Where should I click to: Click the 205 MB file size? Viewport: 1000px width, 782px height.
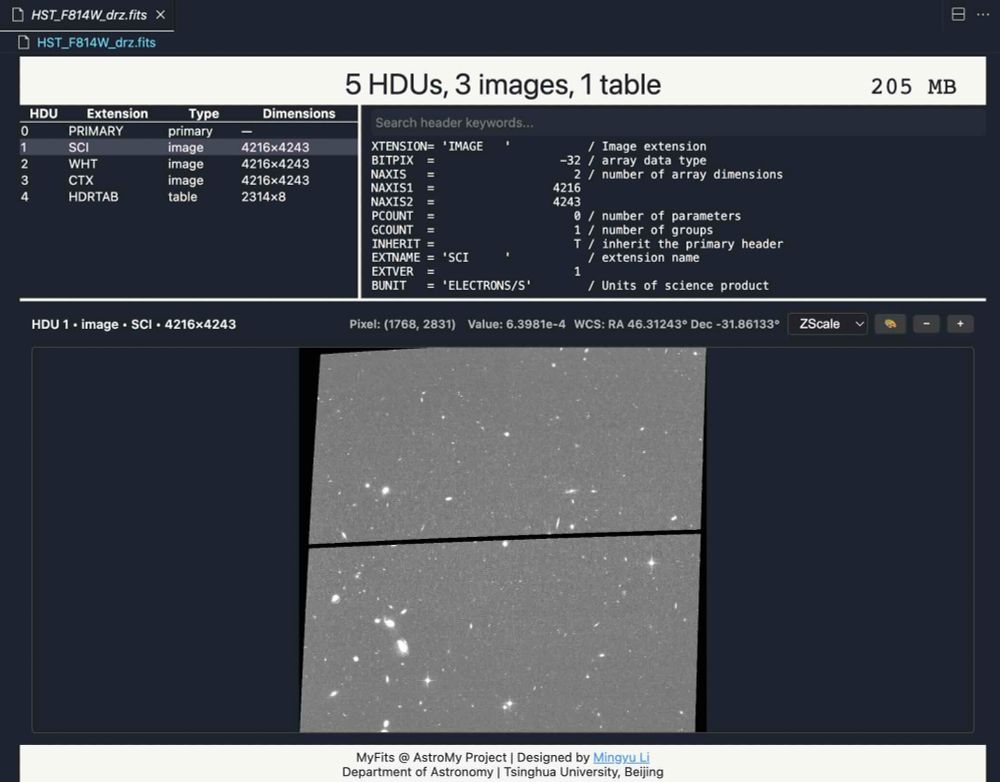click(x=913, y=86)
